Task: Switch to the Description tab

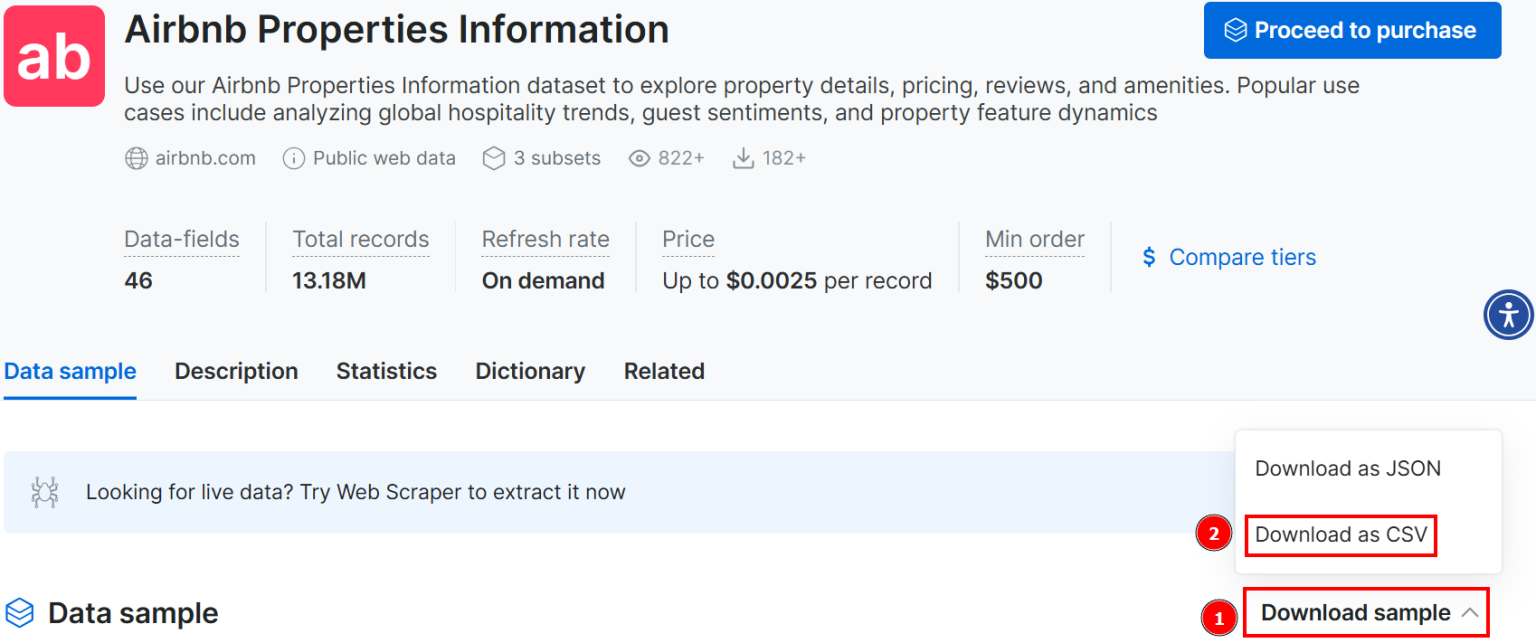Action: [x=236, y=371]
